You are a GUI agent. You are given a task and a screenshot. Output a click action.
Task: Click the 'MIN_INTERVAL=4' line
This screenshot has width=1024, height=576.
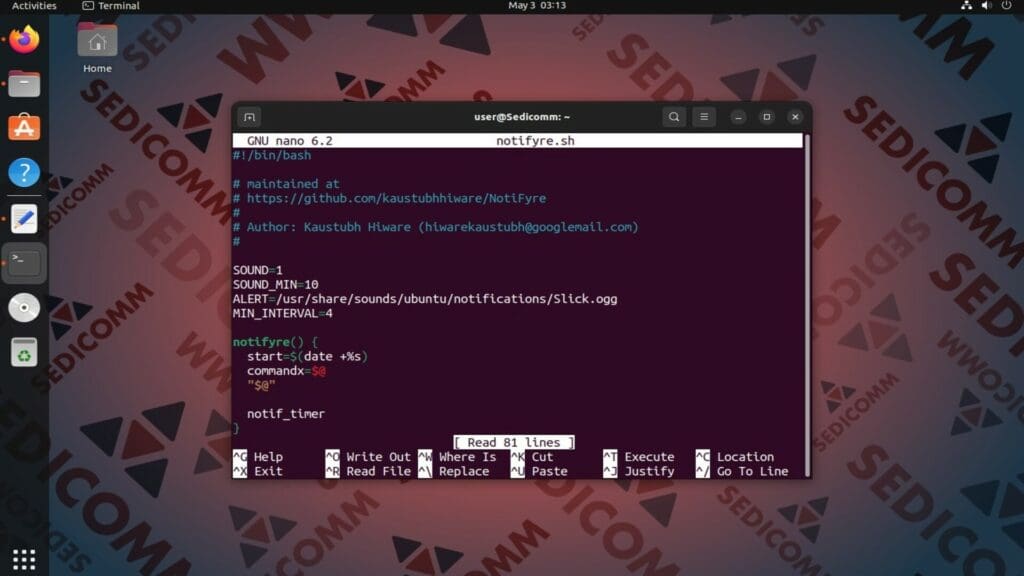[282, 313]
